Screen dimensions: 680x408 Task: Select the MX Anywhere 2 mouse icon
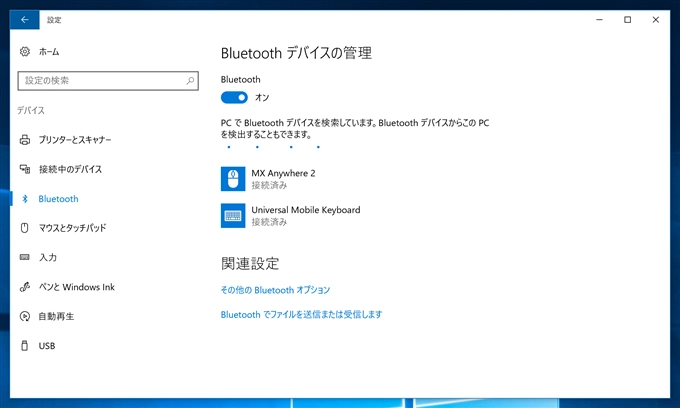click(x=233, y=179)
